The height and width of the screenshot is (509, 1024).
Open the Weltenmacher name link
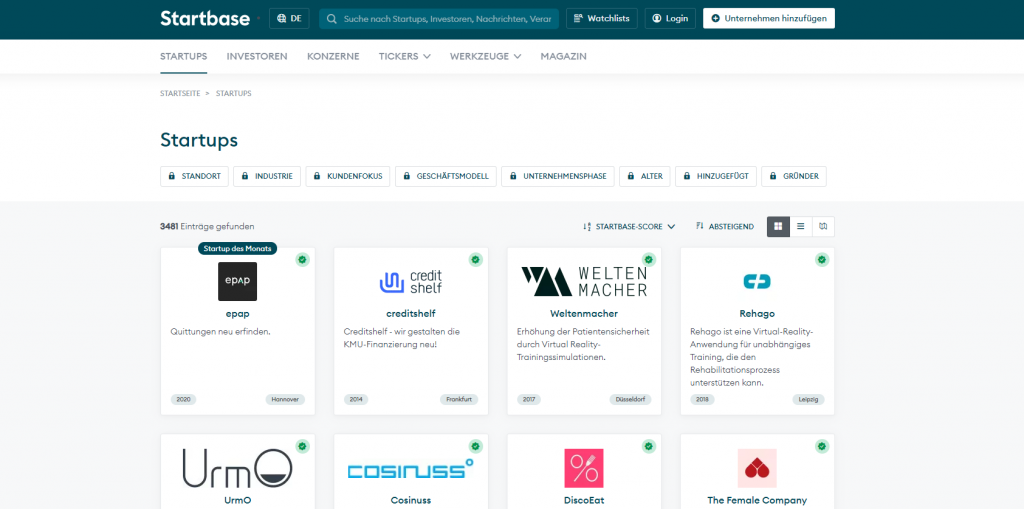click(584, 314)
